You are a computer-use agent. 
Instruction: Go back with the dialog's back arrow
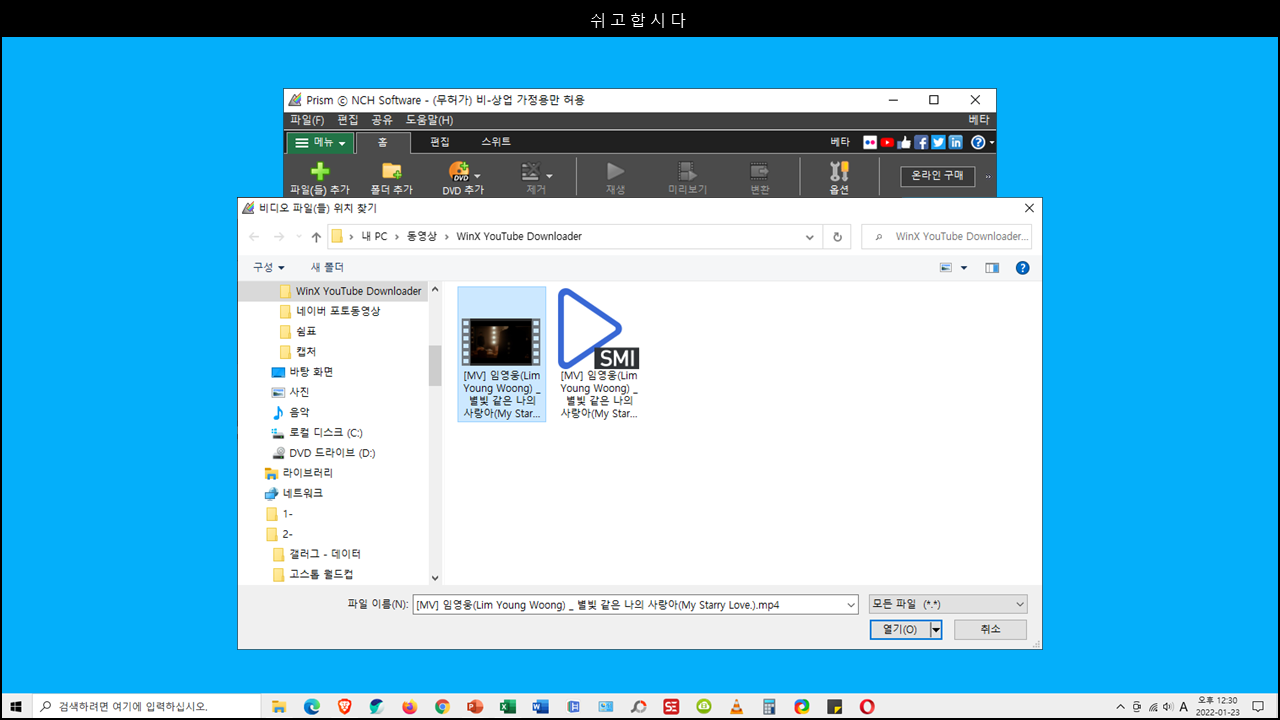click(254, 237)
